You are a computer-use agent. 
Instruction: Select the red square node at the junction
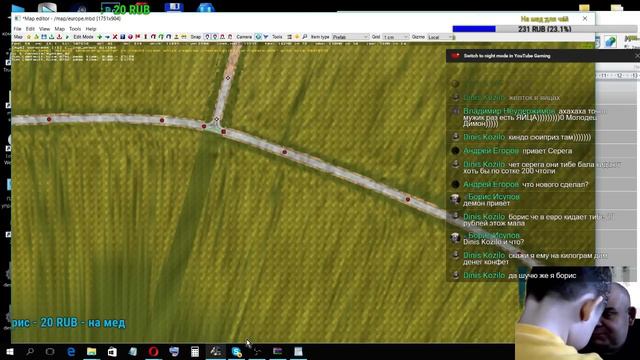pos(223,131)
